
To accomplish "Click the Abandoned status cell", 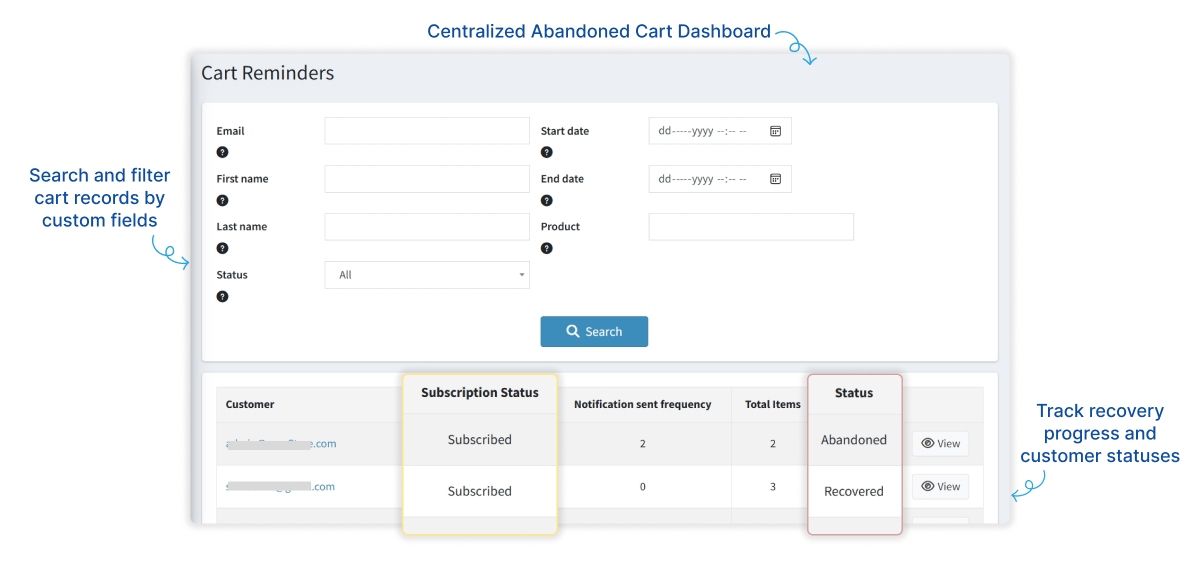I will tap(854, 440).
